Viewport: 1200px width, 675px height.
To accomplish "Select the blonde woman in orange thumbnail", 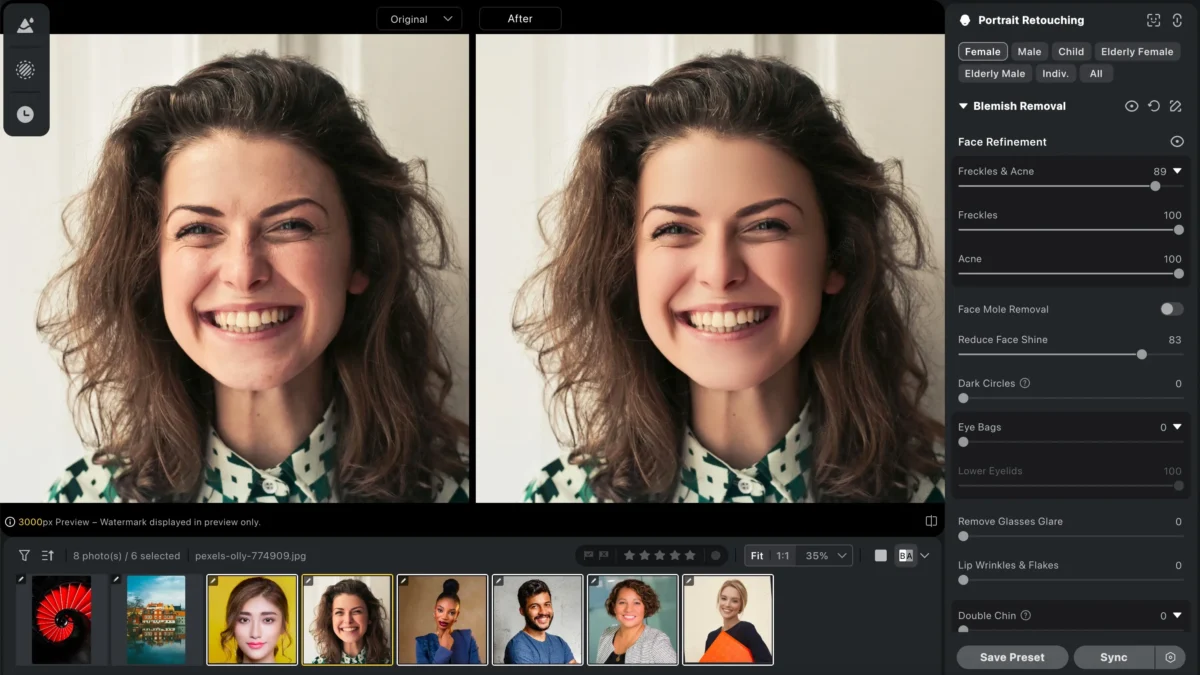I will pyautogui.click(x=727, y=619).
